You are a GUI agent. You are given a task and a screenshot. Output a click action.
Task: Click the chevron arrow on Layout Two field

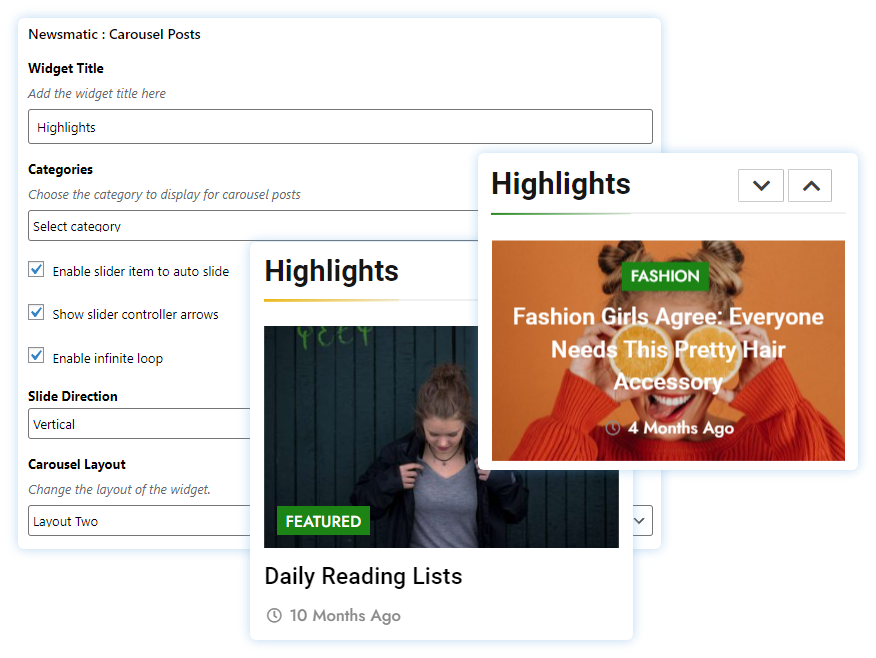coord(641,521)
